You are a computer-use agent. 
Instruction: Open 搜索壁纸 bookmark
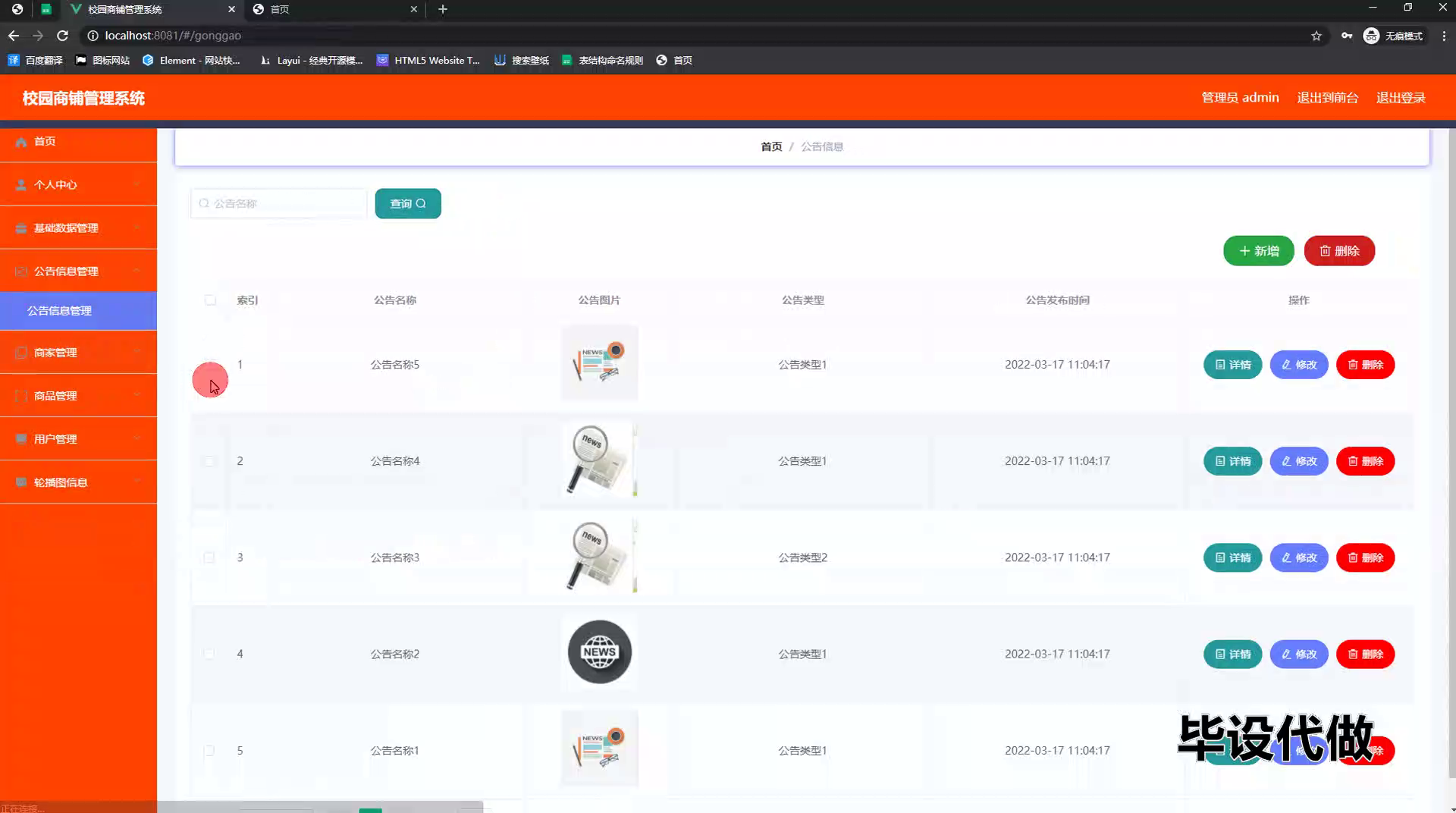click(x=522, y=60)
